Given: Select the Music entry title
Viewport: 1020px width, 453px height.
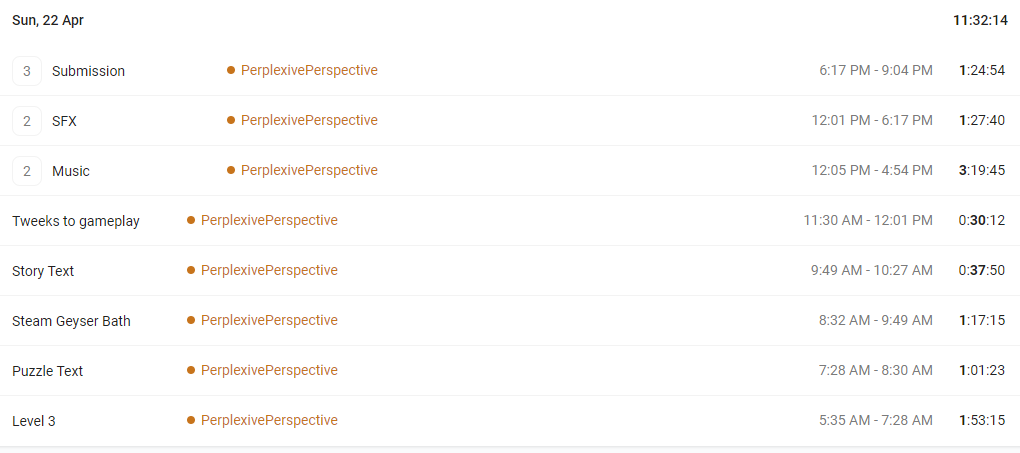Looking at the screenshot, I should (71, 171).
